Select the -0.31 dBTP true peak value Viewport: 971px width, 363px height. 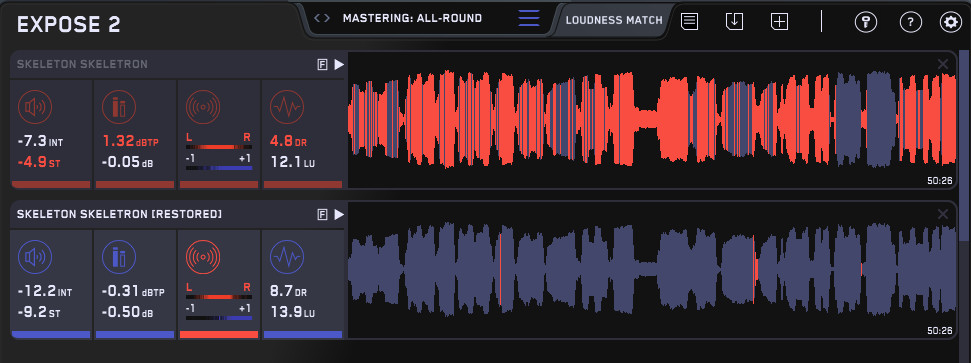click(133, 292)
